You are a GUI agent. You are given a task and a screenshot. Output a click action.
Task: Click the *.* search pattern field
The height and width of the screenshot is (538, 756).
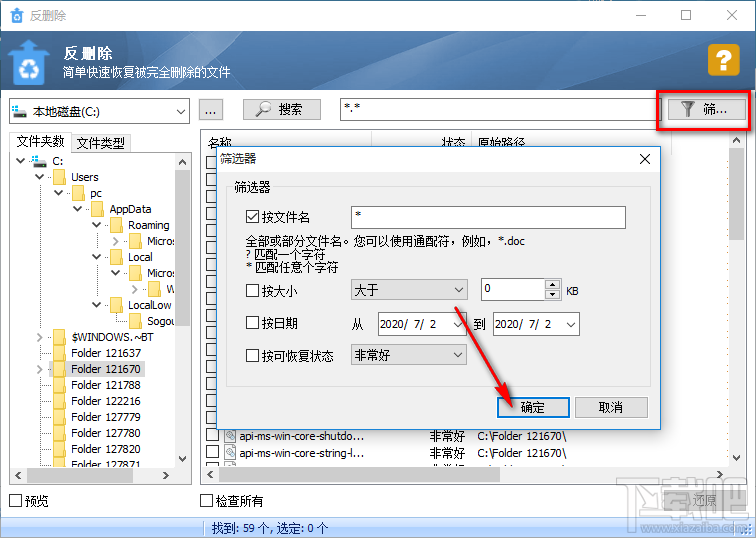point(499,109)
